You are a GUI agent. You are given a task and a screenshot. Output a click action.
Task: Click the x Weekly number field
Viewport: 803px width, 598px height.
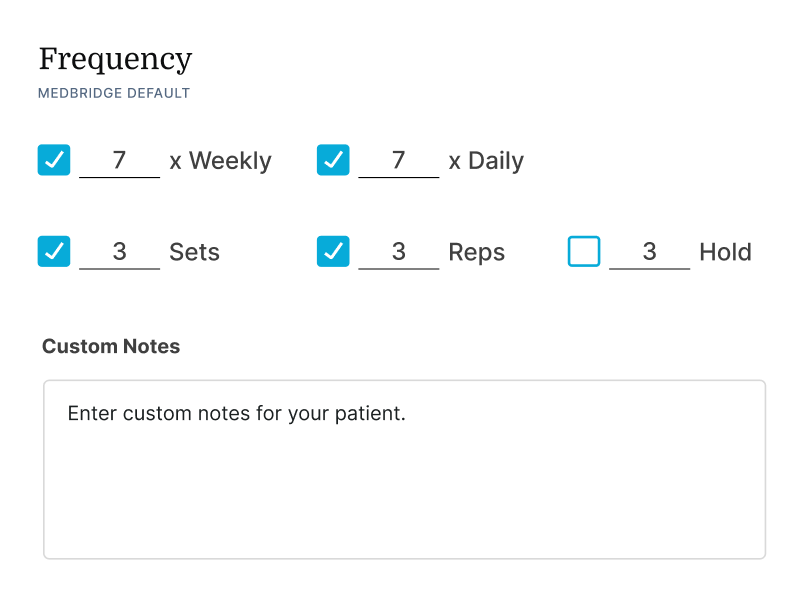click(x=119, y=160)
